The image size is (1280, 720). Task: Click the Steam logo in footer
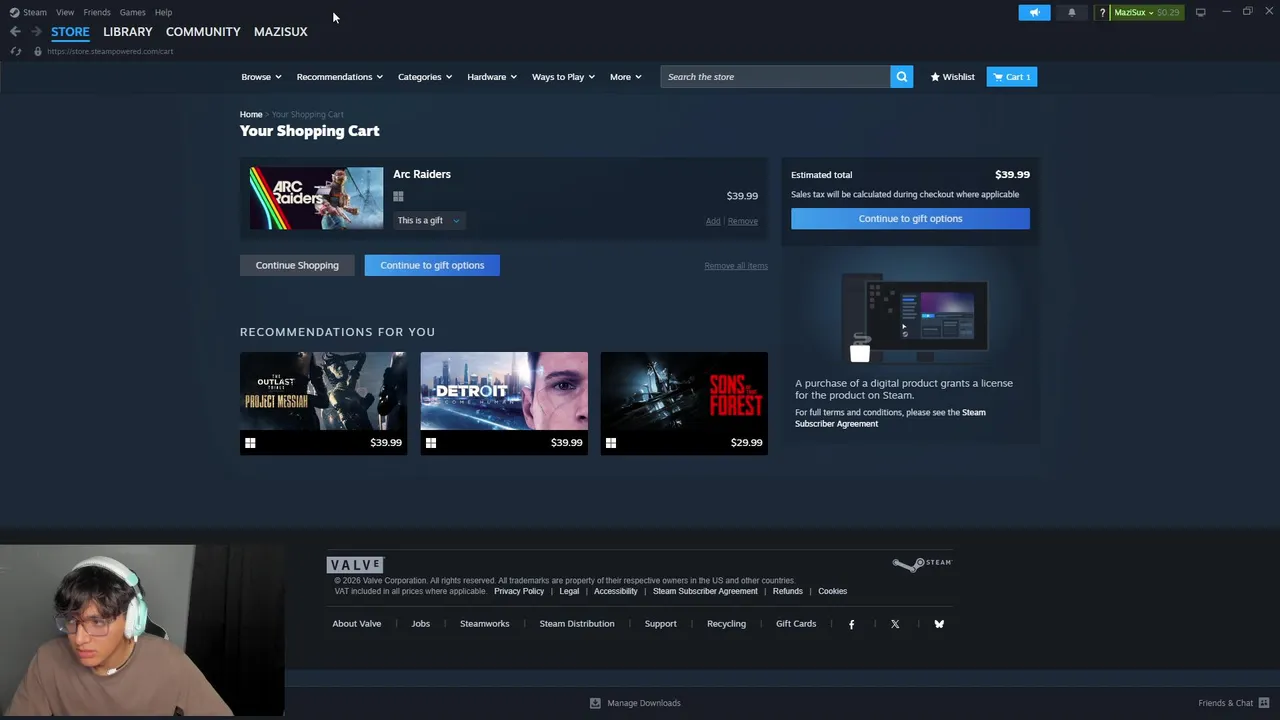[922, 564]
